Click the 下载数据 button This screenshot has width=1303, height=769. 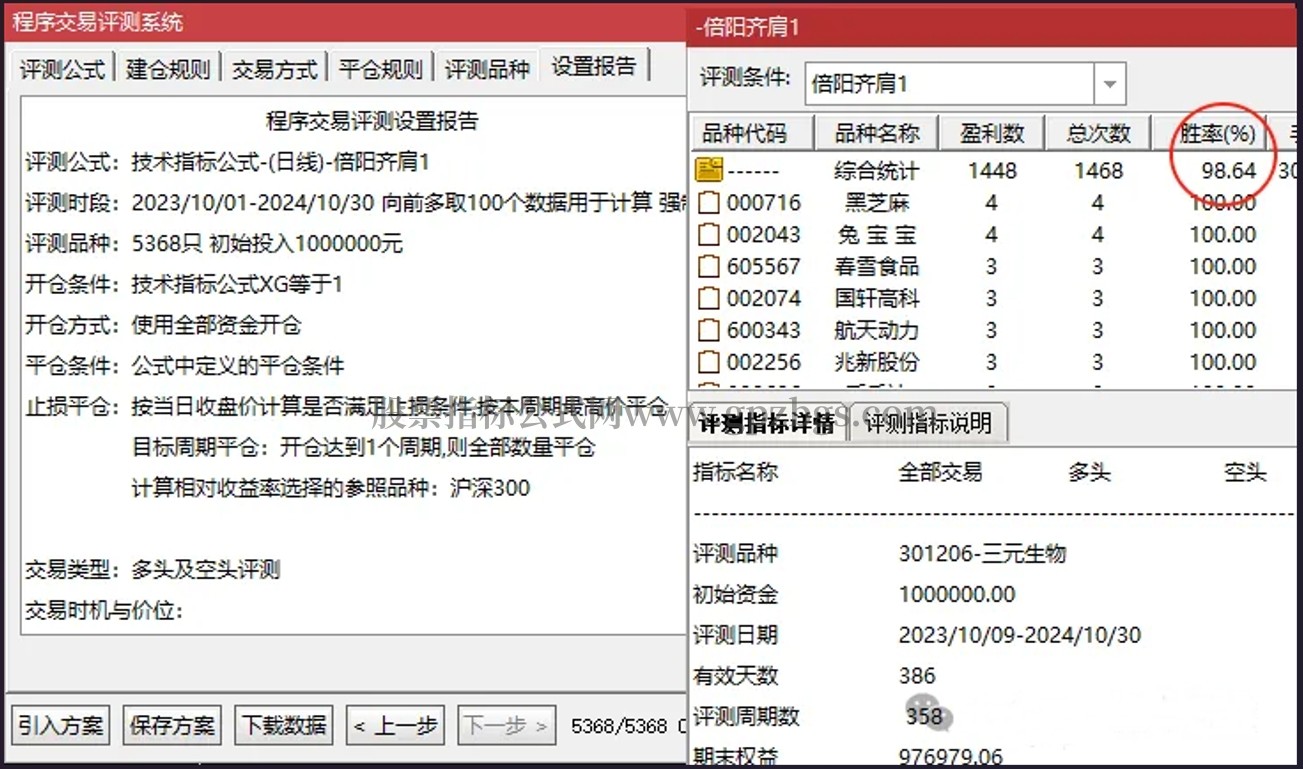(x=284, y=725)
